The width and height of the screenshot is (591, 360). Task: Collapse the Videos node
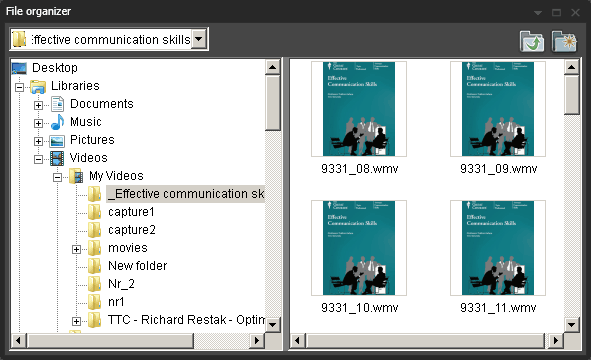point(38,159)
